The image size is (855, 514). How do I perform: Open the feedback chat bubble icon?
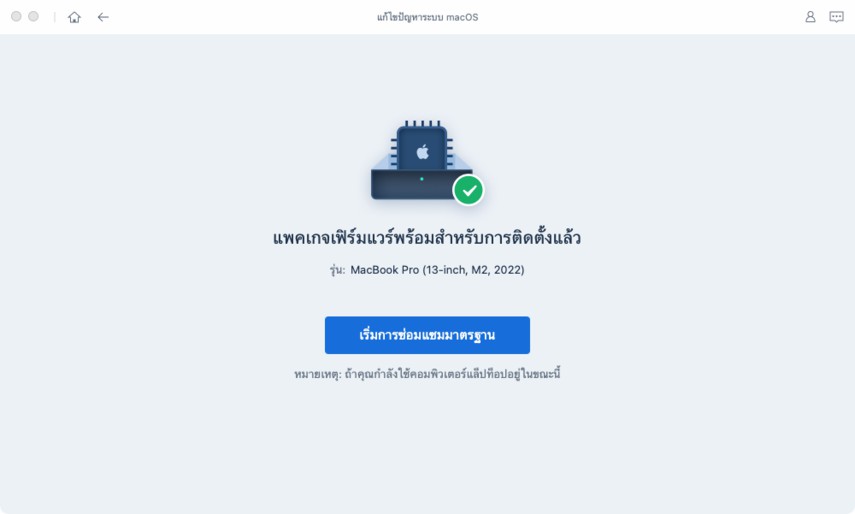836,17
